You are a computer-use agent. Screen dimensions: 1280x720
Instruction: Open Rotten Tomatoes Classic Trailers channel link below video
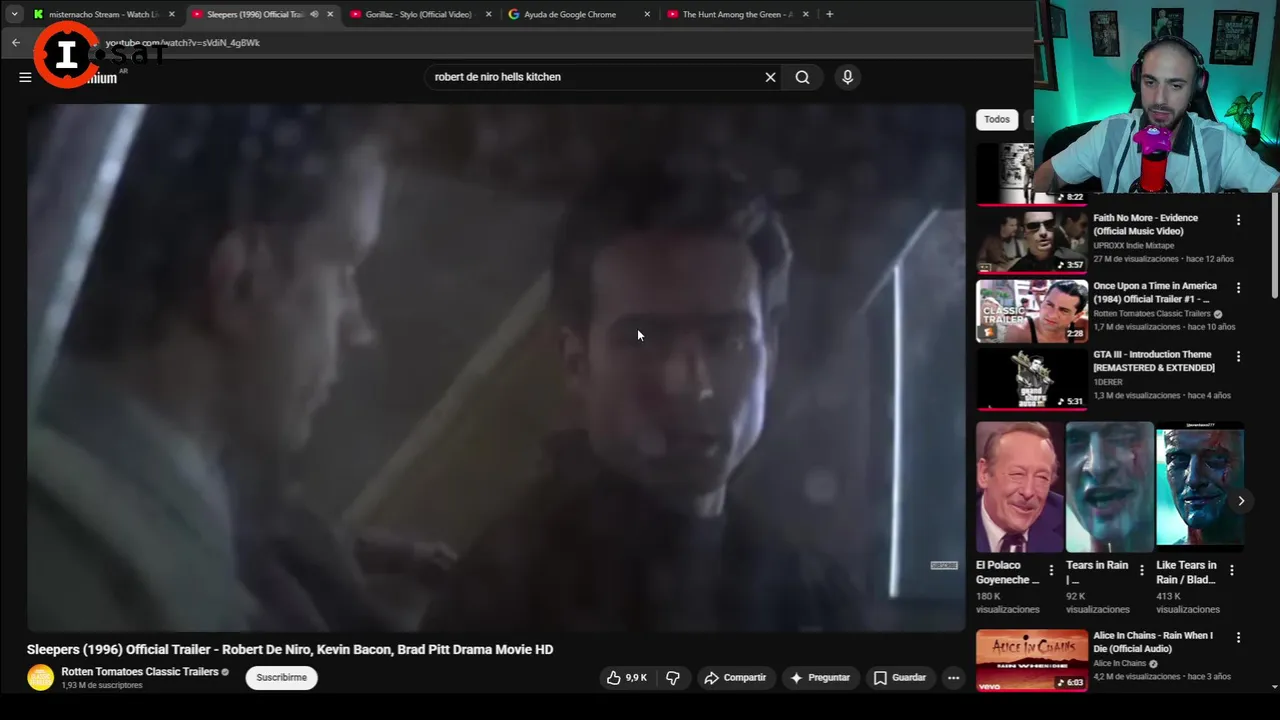(x=140, y=672)
